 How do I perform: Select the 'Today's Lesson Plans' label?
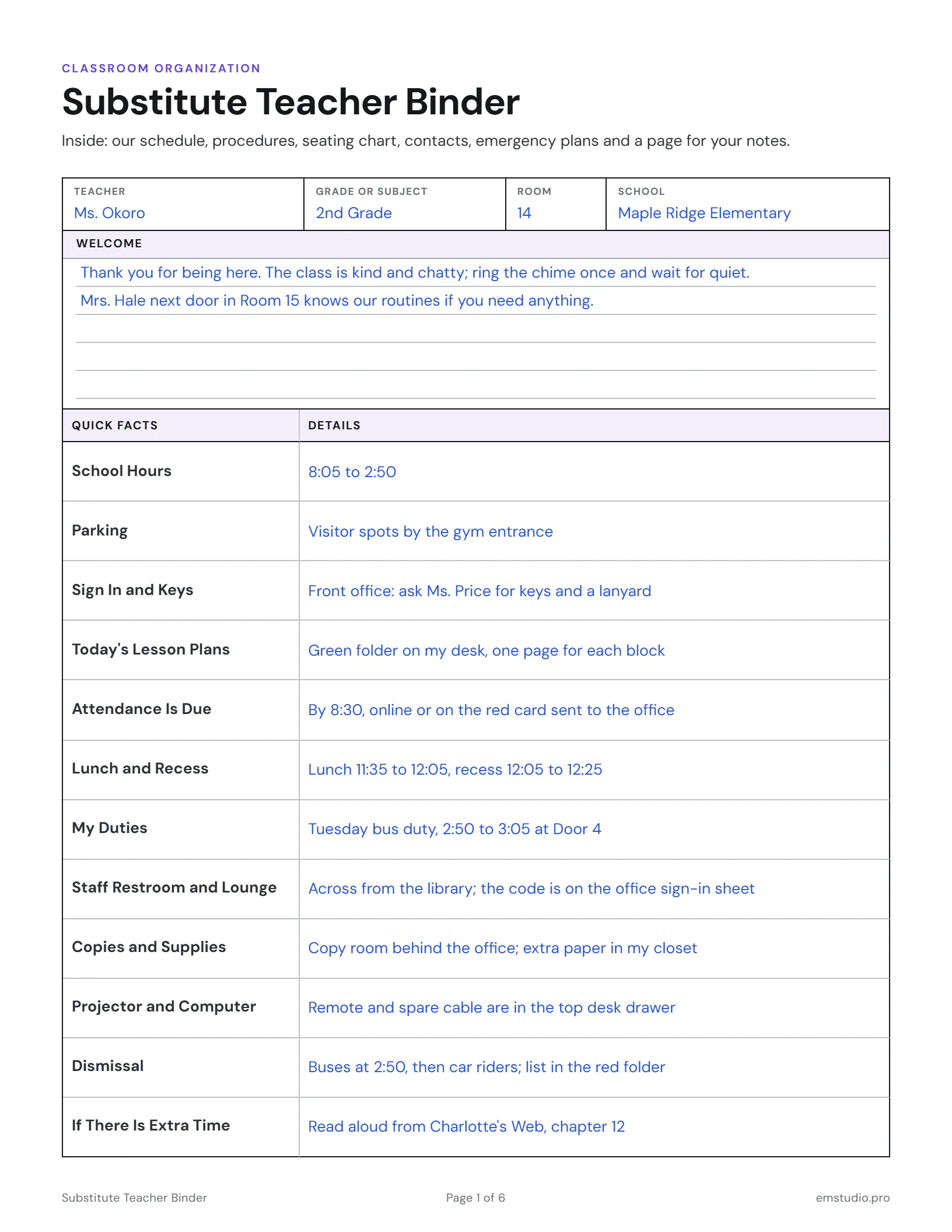point(150,649)
